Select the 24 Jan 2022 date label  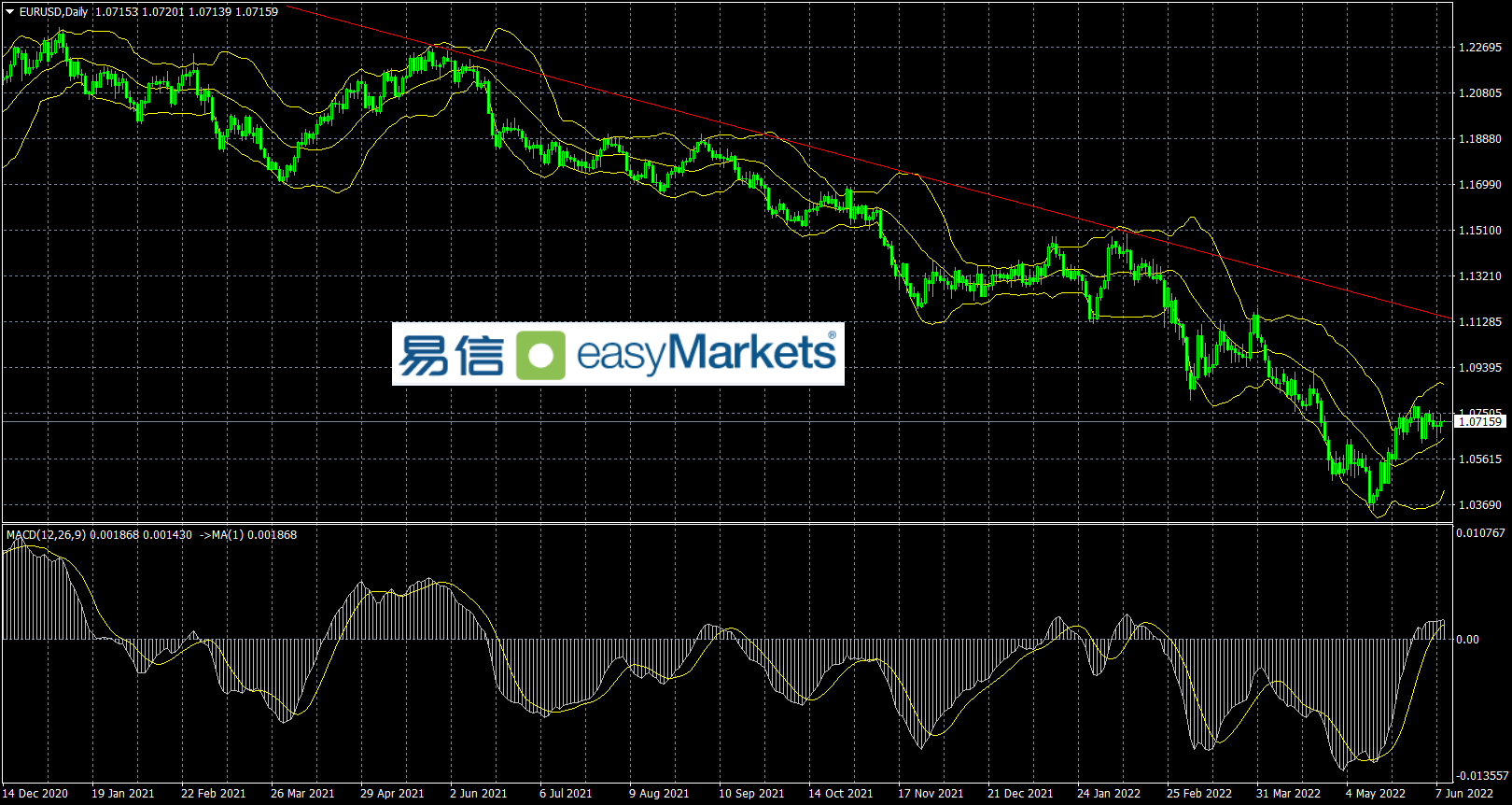[x=1109, y=794]
